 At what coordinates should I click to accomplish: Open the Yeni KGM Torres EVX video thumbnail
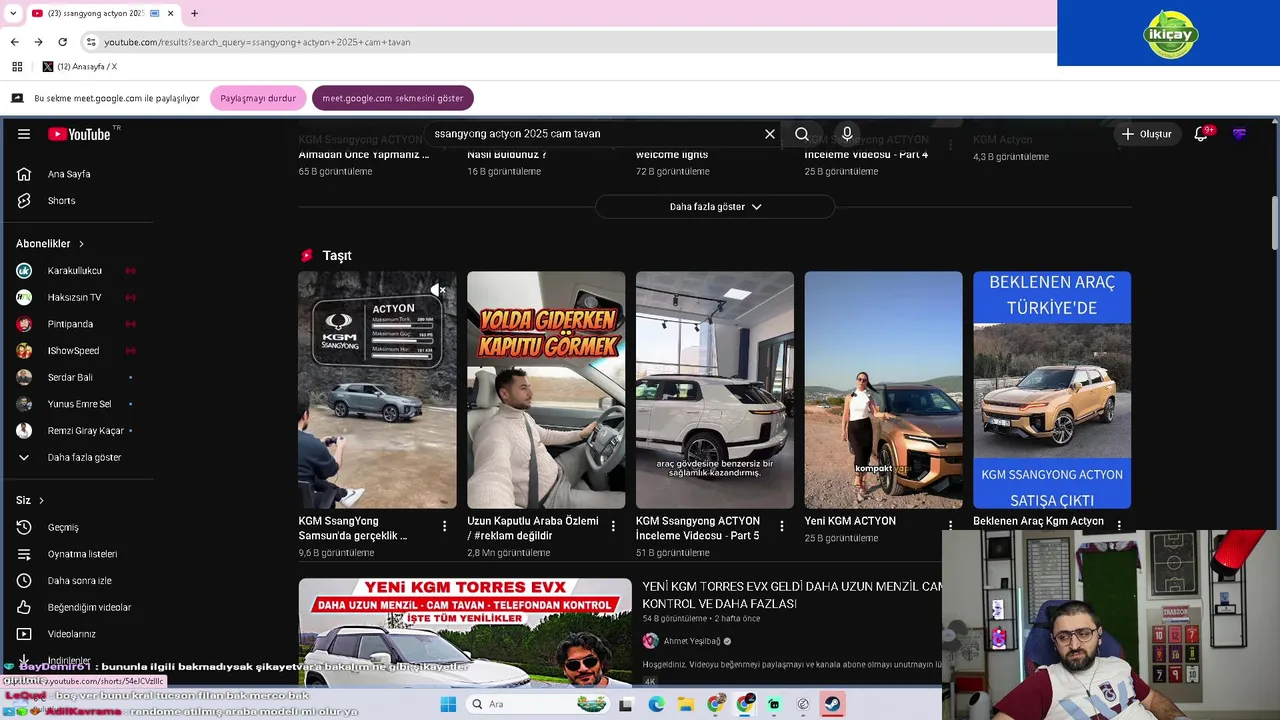coord(465,632)
